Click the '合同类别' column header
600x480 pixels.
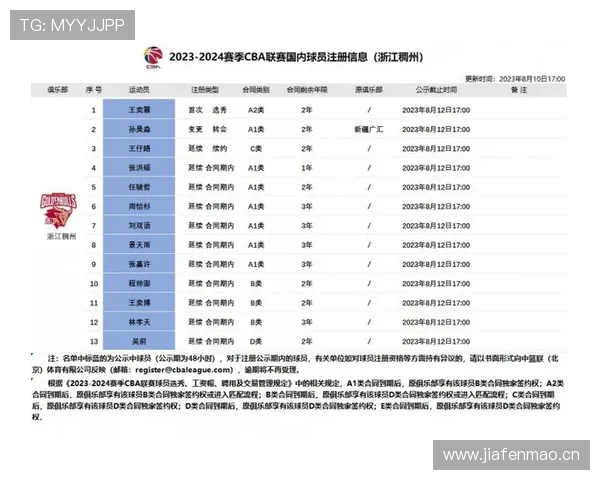(256, 90)
